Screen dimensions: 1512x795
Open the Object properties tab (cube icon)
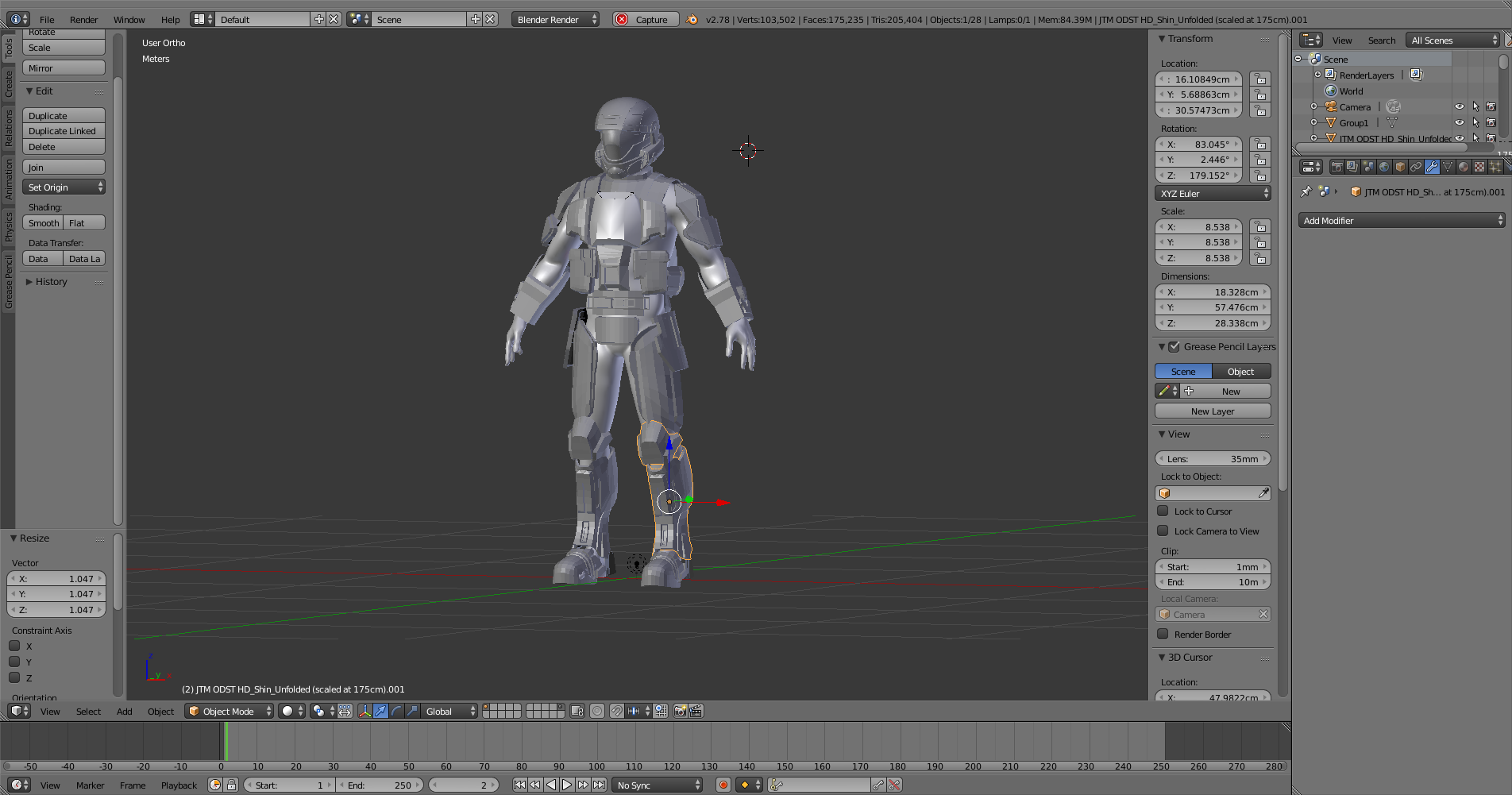1400,167
